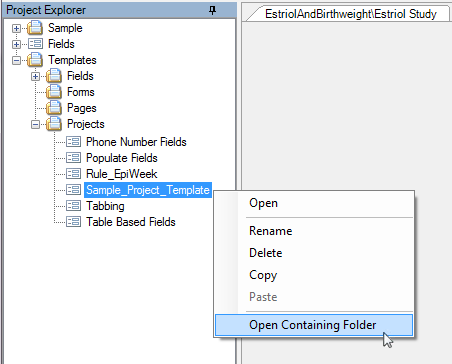The height and width of the screenshot is (364, 452).
Task: Choose Copy from the context menu
Action: [x=314, y=275]
